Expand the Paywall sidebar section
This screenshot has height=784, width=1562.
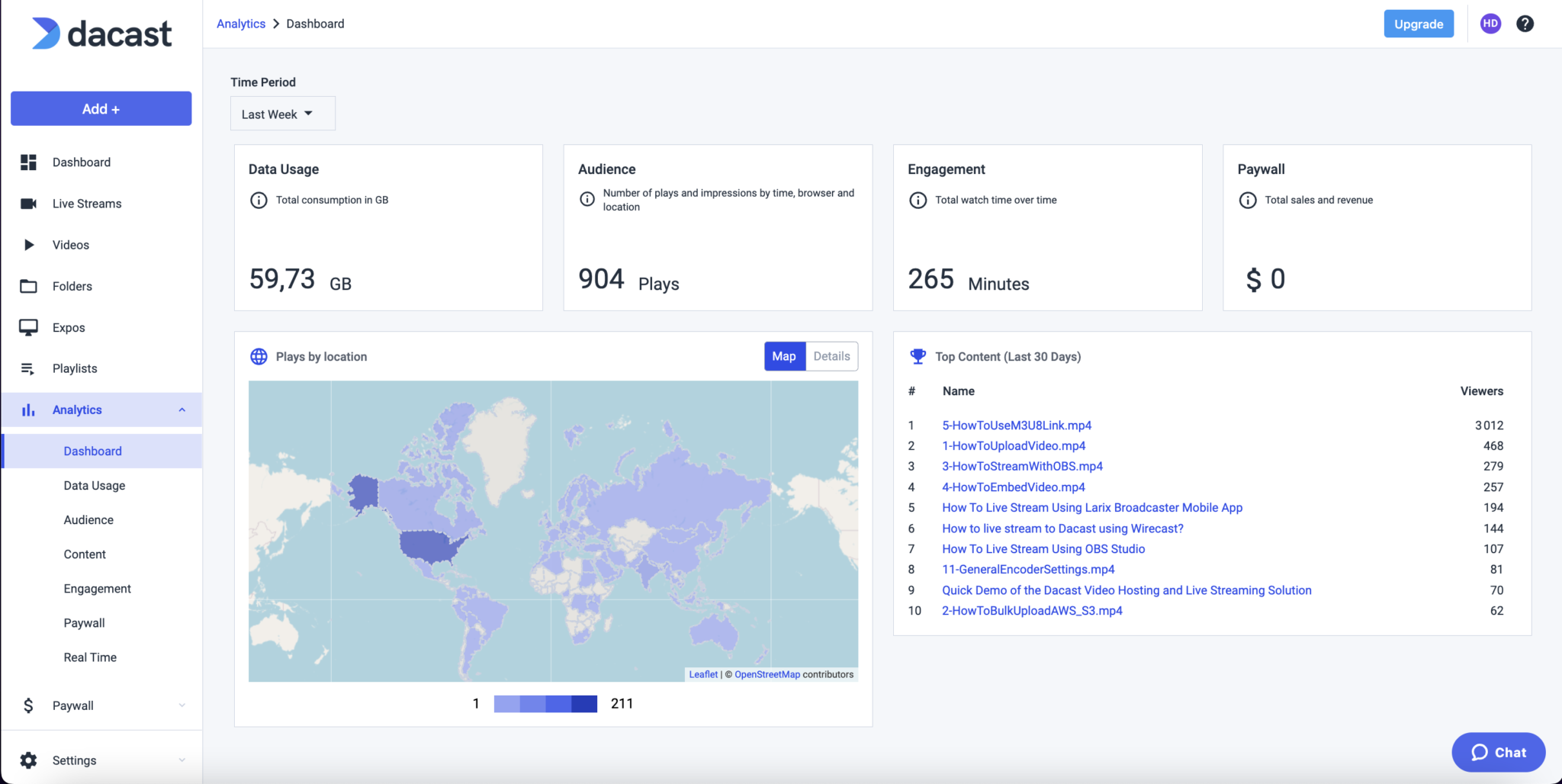[182, 705]
